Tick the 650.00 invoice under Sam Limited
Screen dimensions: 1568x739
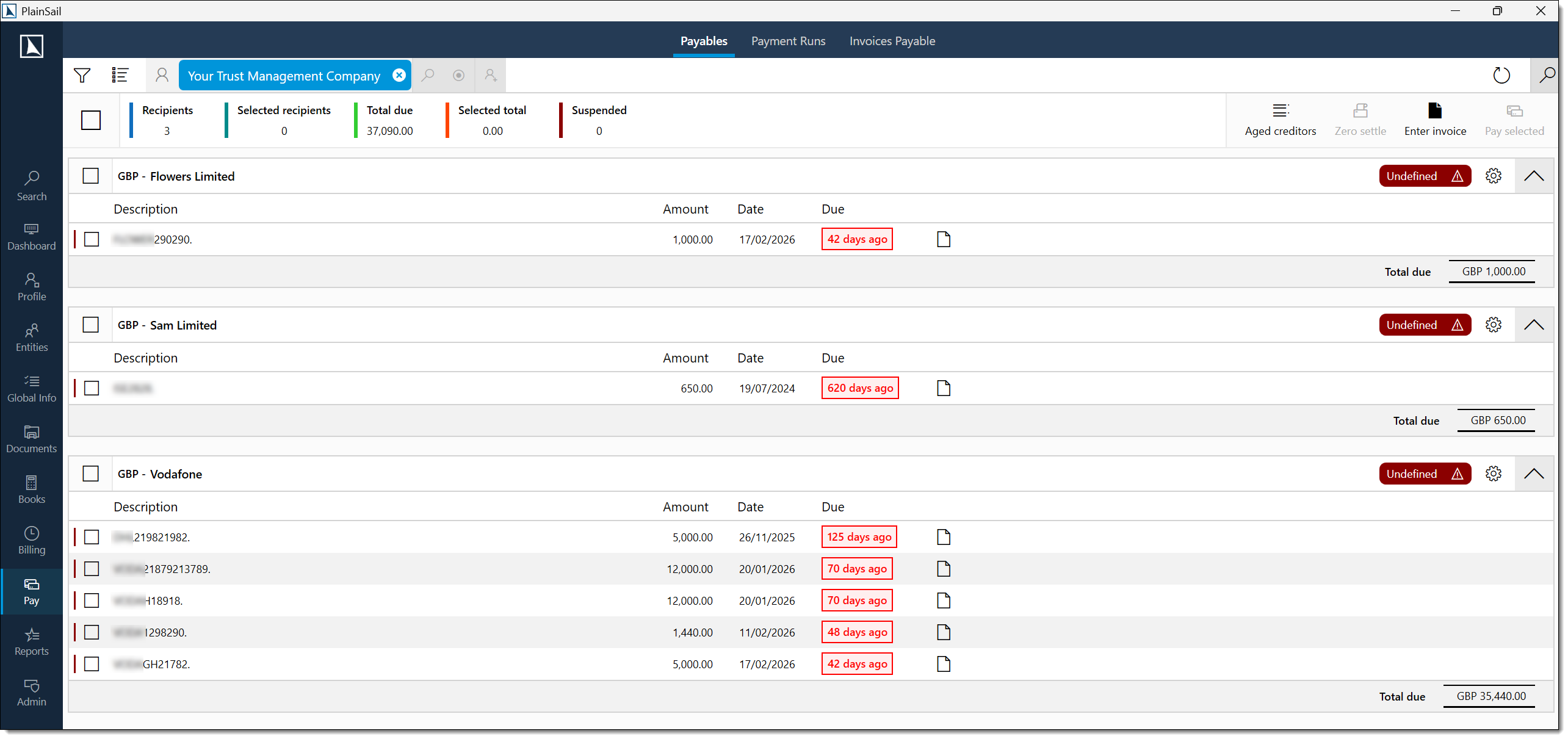(x=92, y=388)
